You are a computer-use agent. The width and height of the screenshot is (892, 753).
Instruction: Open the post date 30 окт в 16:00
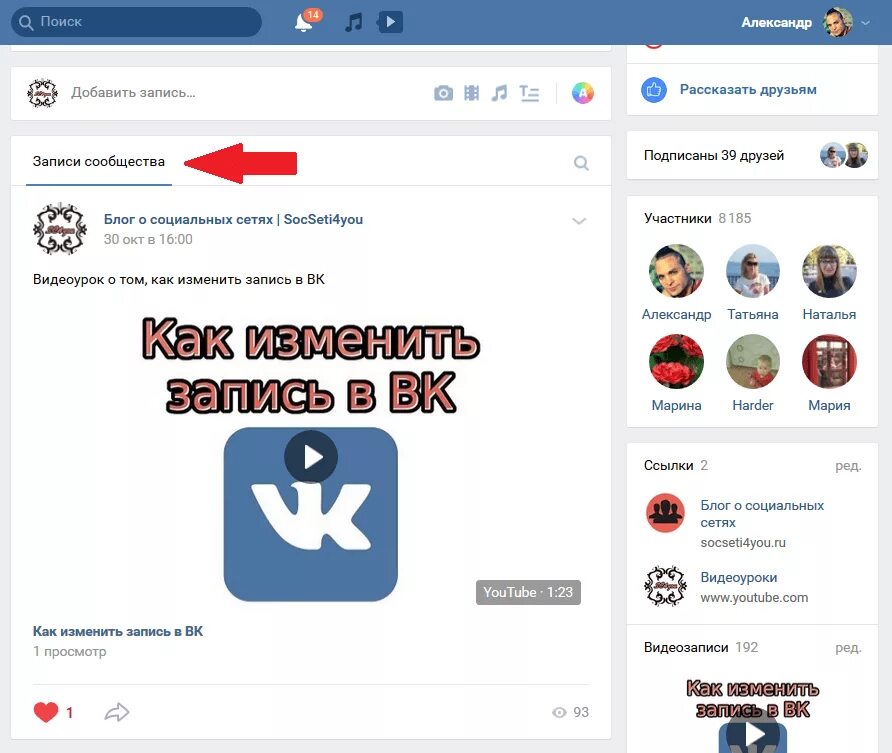148,239
